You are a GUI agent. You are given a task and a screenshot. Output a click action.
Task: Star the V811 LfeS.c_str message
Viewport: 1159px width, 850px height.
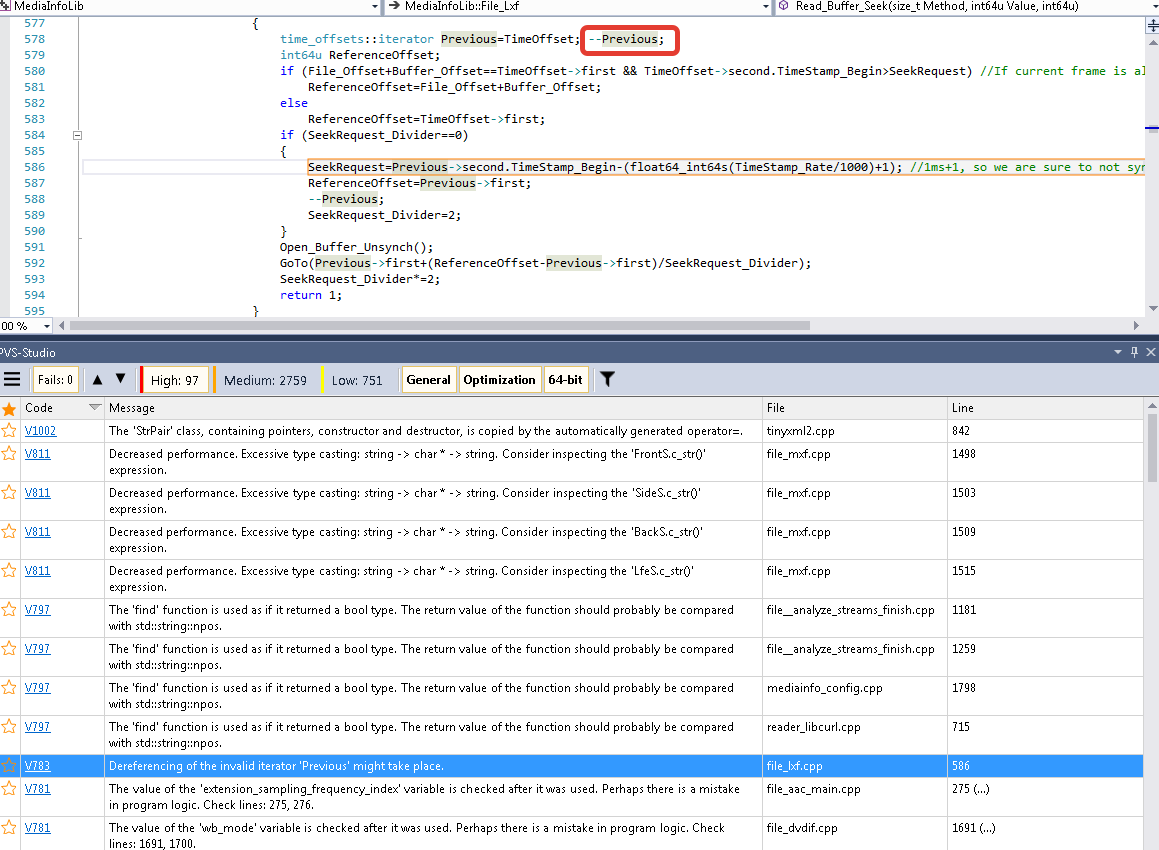click(x=9, y=571)
